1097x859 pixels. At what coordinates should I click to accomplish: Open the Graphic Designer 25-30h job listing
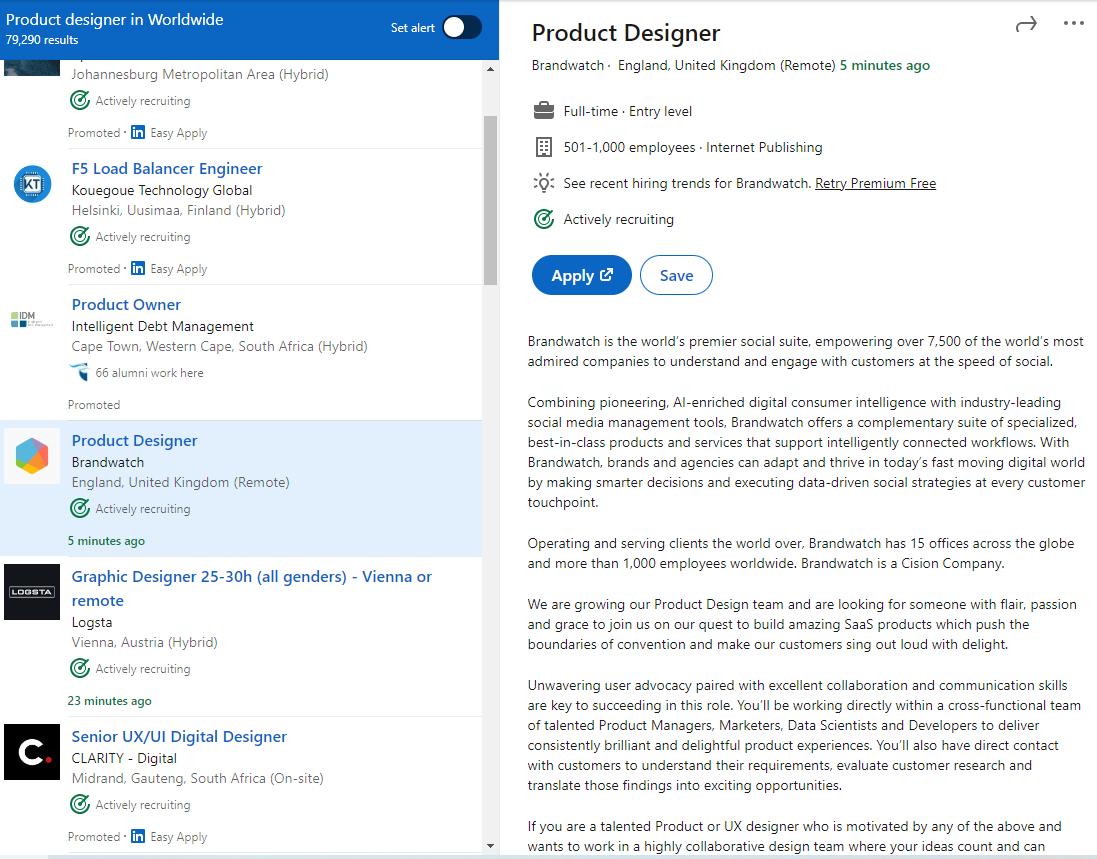[x=250, y=576]
